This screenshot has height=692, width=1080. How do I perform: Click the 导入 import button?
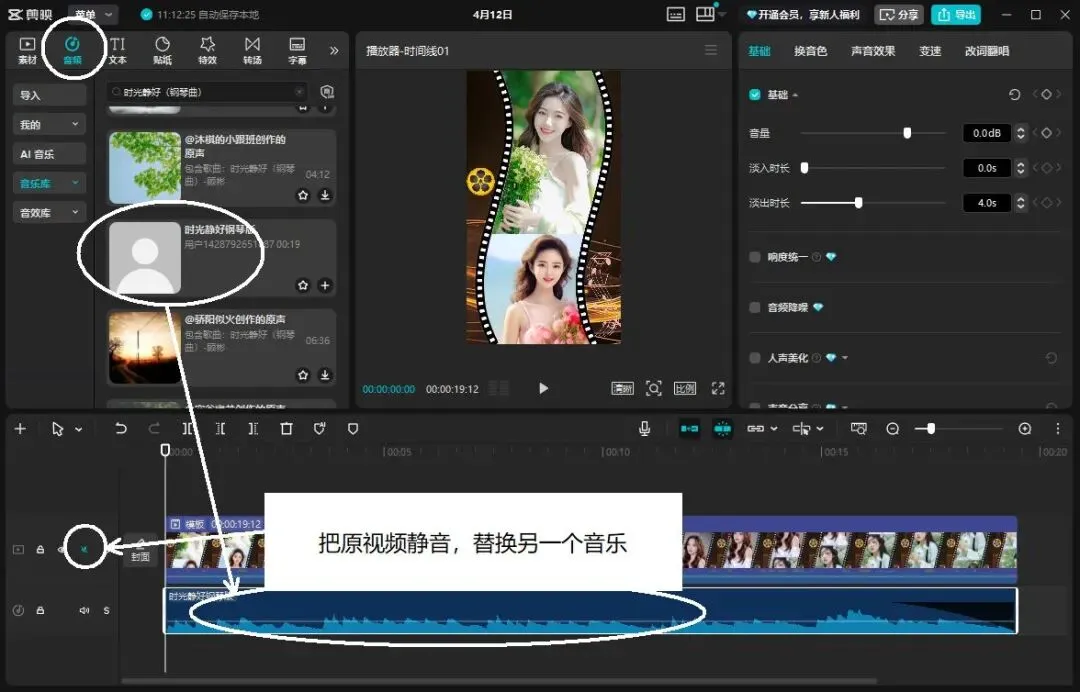[49, 95]
